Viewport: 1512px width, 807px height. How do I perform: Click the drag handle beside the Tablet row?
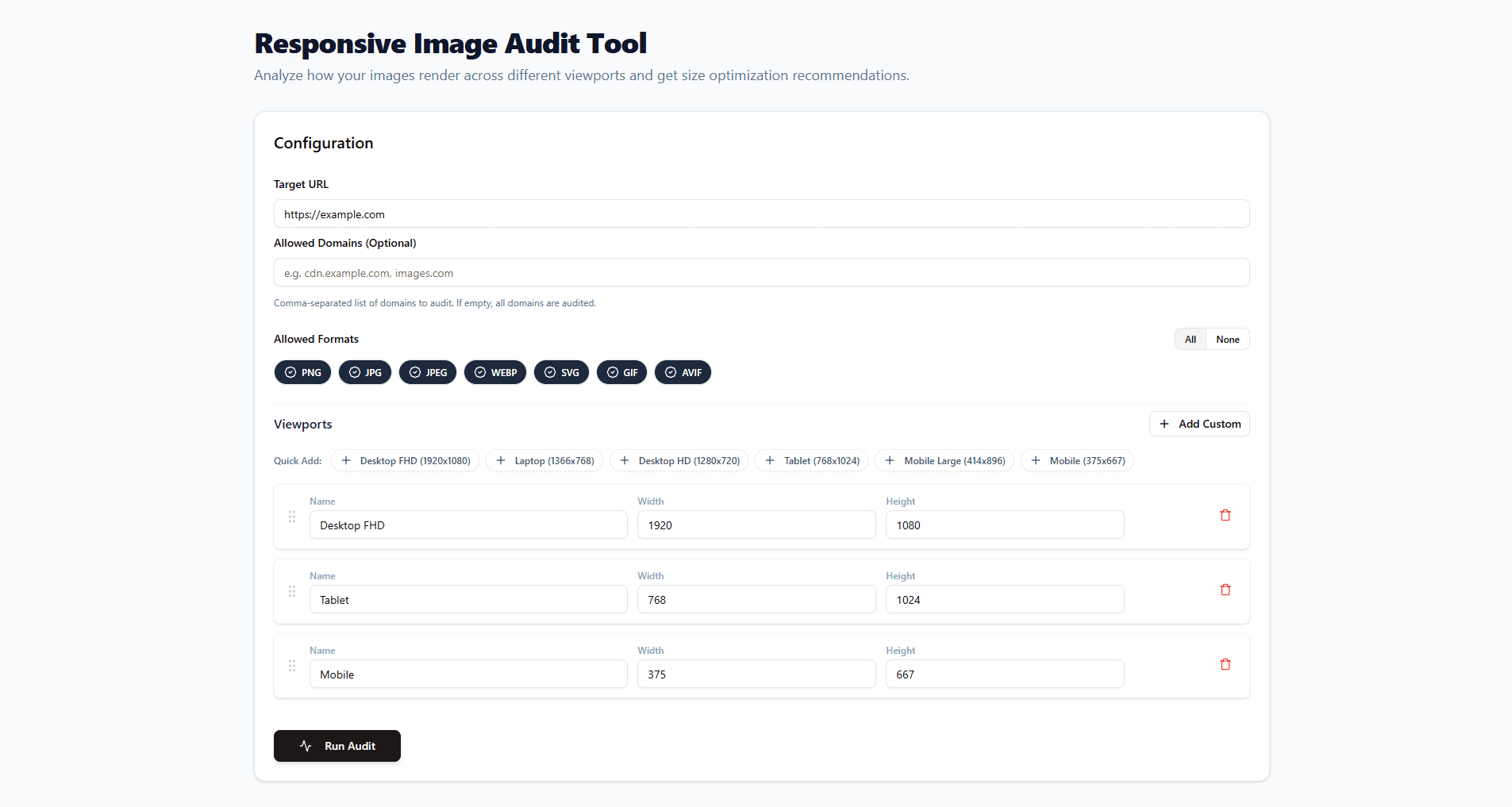tap(291, 591)
